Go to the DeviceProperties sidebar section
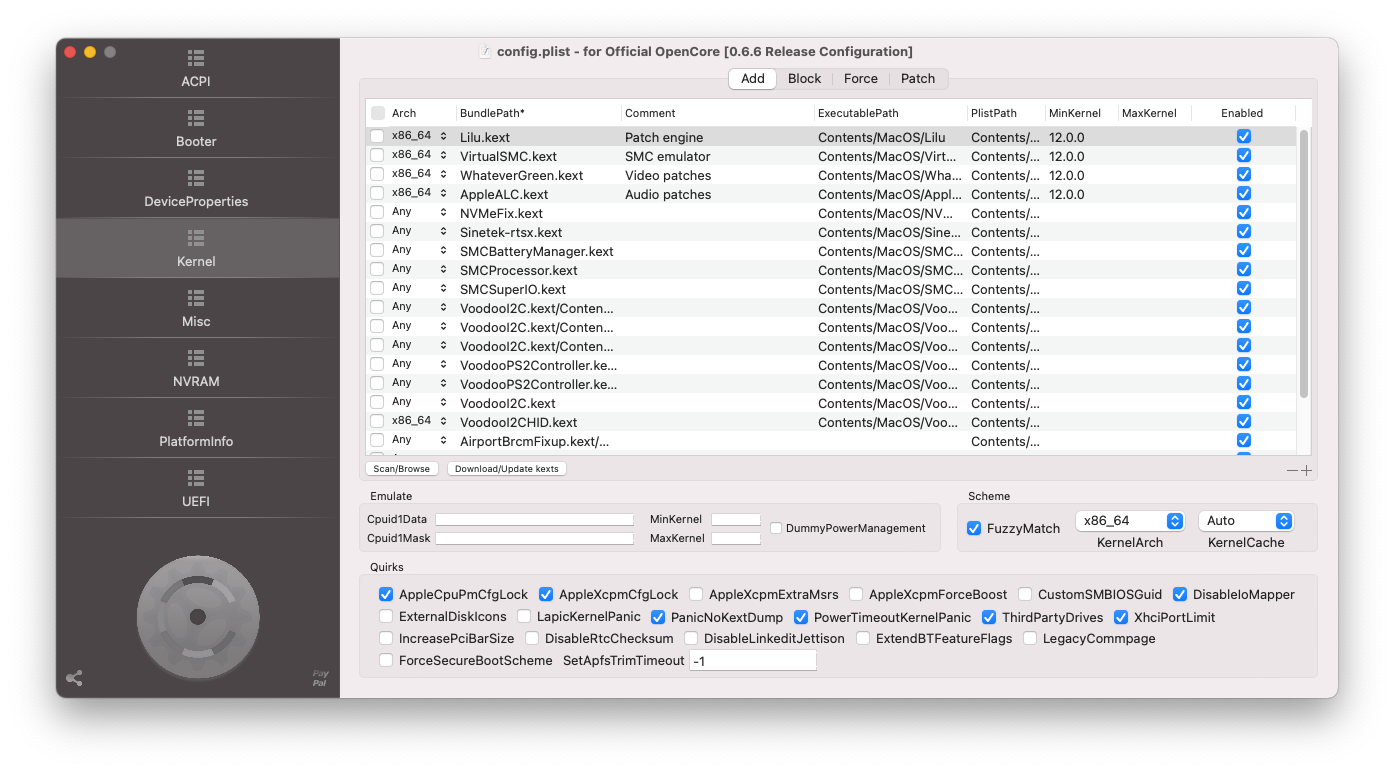The height and width of the screenshot is (772, 1394). click(196, 188)
